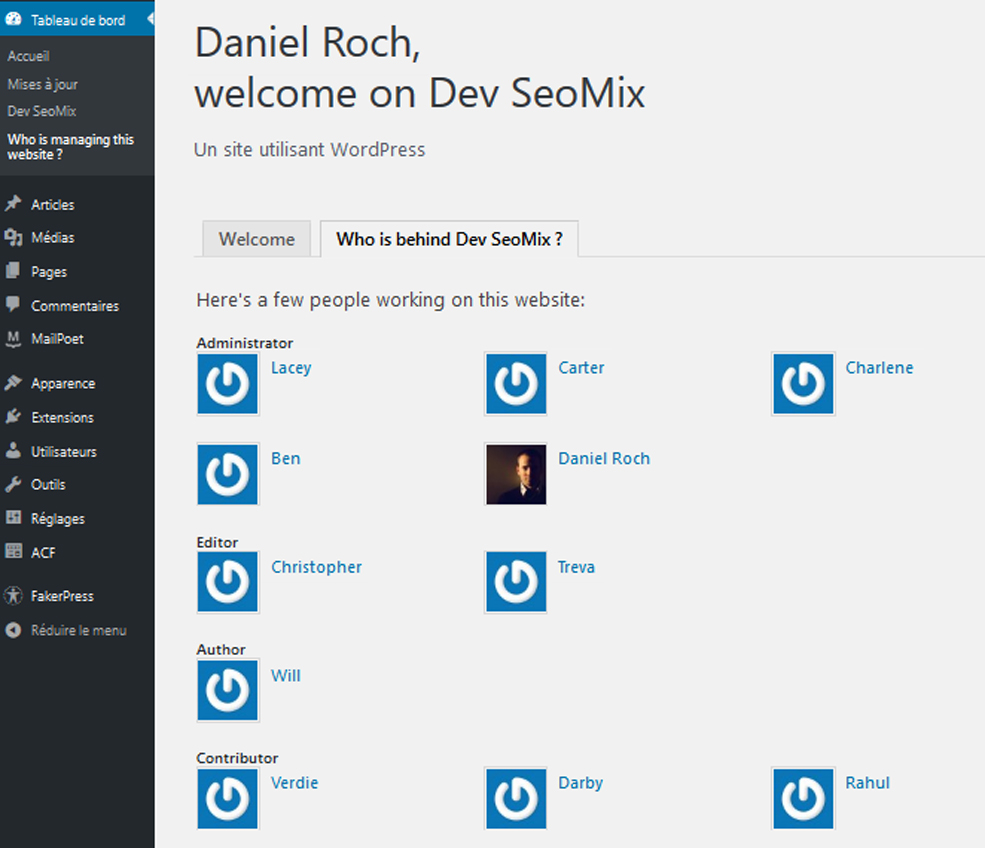This screenshot has height=848, width=985.
Task: Open Ben's profile link
Action: [286, 459]
